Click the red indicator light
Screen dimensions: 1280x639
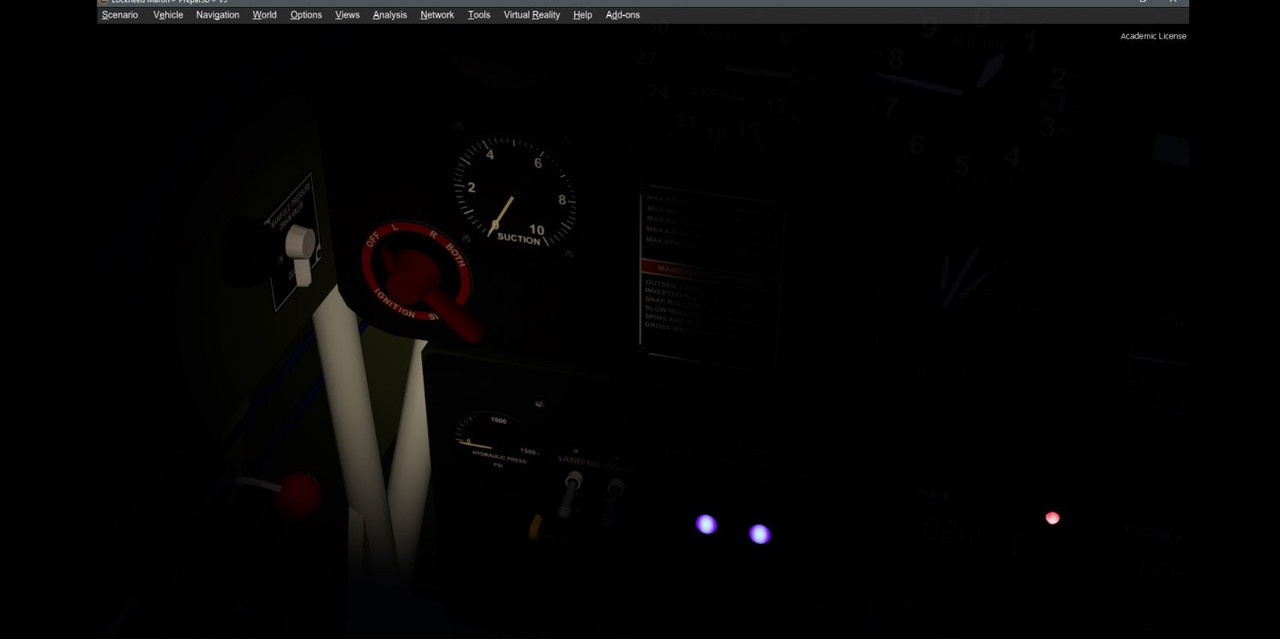coord(1052,518)
